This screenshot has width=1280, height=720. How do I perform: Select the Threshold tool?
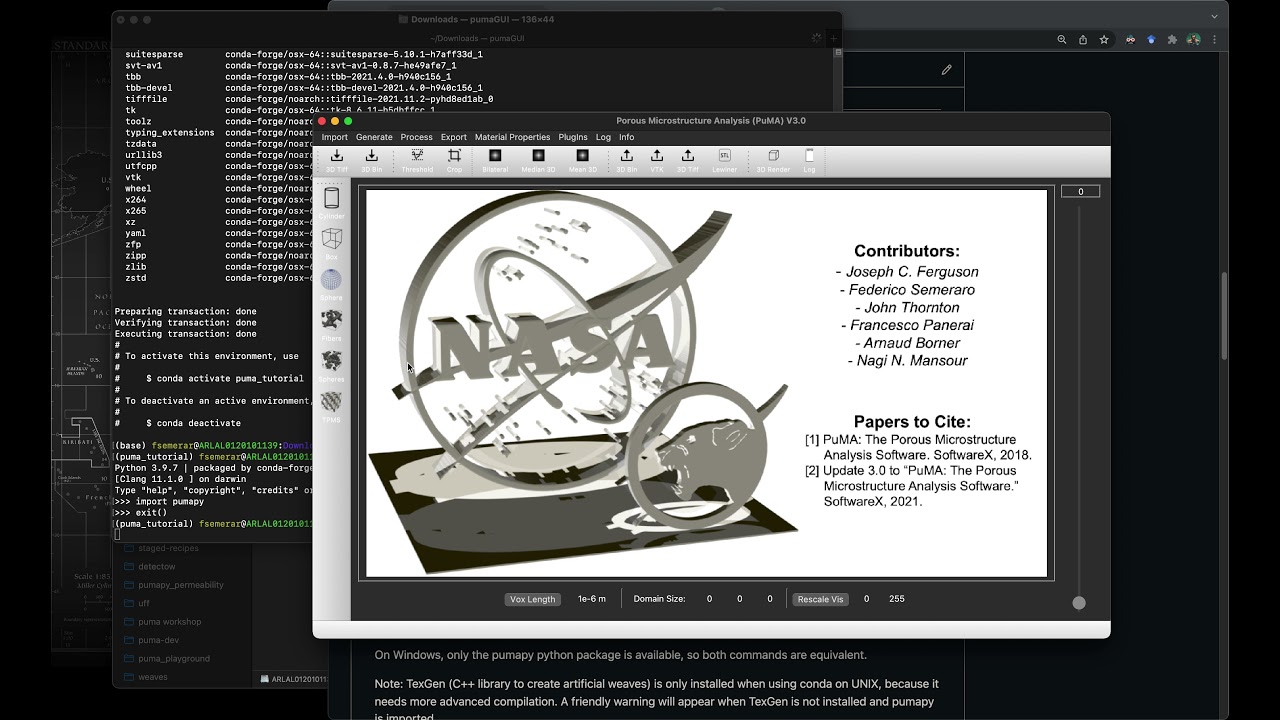tap(417, 160)
